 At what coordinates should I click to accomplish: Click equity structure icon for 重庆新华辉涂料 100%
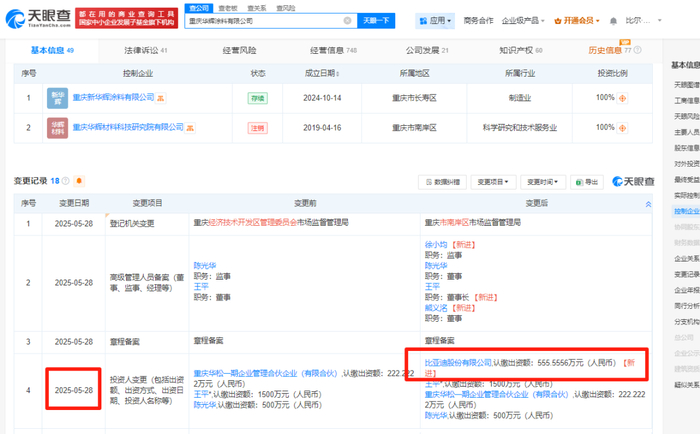click(622, 98)
